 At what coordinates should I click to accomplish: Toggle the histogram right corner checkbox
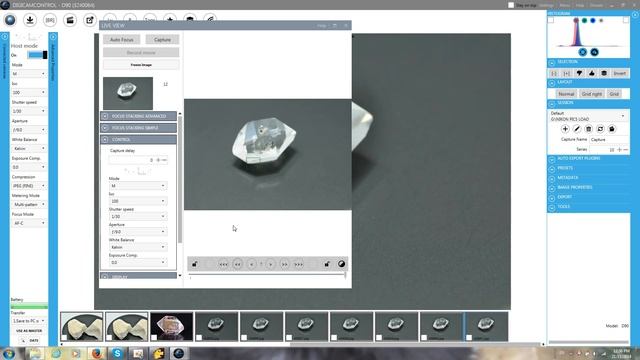click(x=626, y=20)
